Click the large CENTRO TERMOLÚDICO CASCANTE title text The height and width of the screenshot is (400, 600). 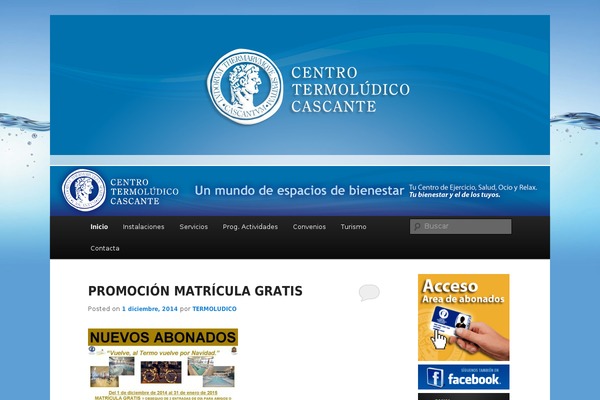(x=350, y=90)
